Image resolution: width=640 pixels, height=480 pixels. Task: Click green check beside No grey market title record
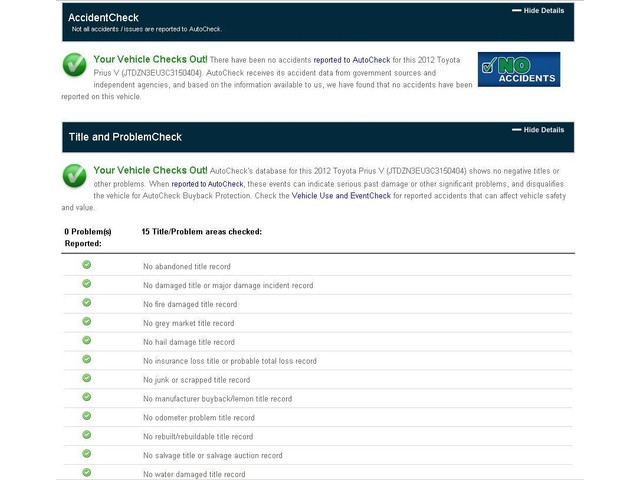(87, 322)
